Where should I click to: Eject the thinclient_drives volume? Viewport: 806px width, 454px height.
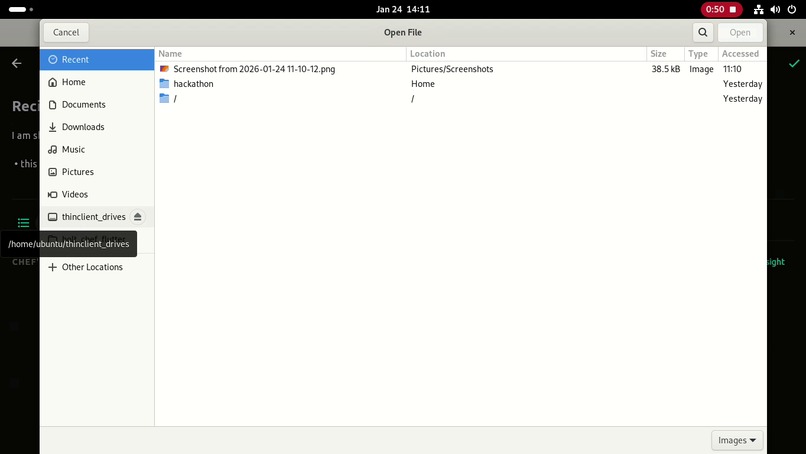click(x=137, y=217)
